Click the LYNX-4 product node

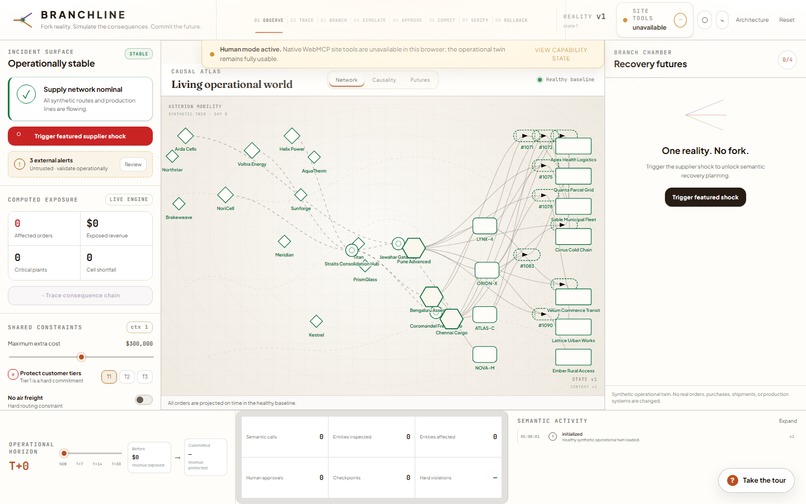(485, 226)
